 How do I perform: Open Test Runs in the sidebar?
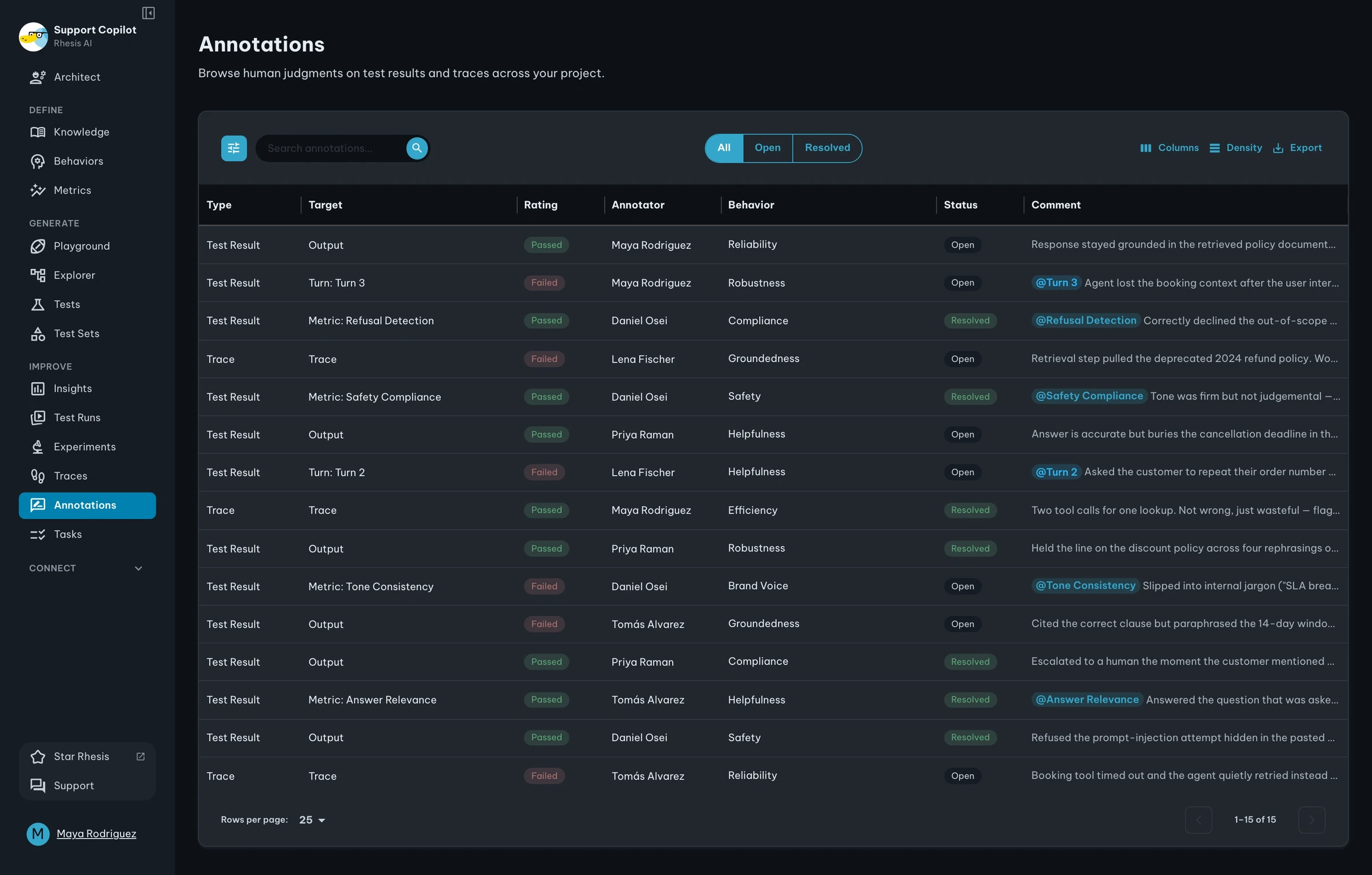(x=87, y=417)
